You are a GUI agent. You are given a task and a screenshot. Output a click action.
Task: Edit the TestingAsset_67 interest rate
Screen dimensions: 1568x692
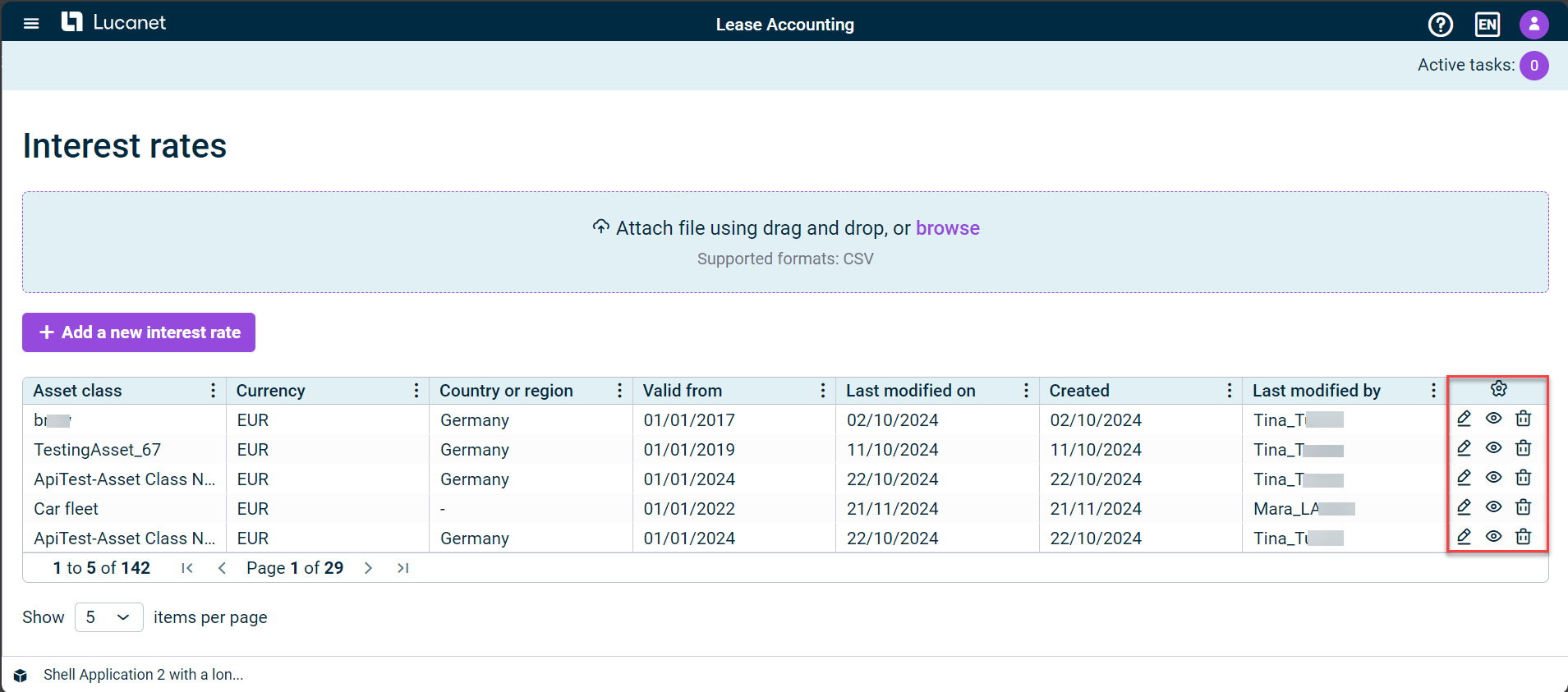(1464, 448)
